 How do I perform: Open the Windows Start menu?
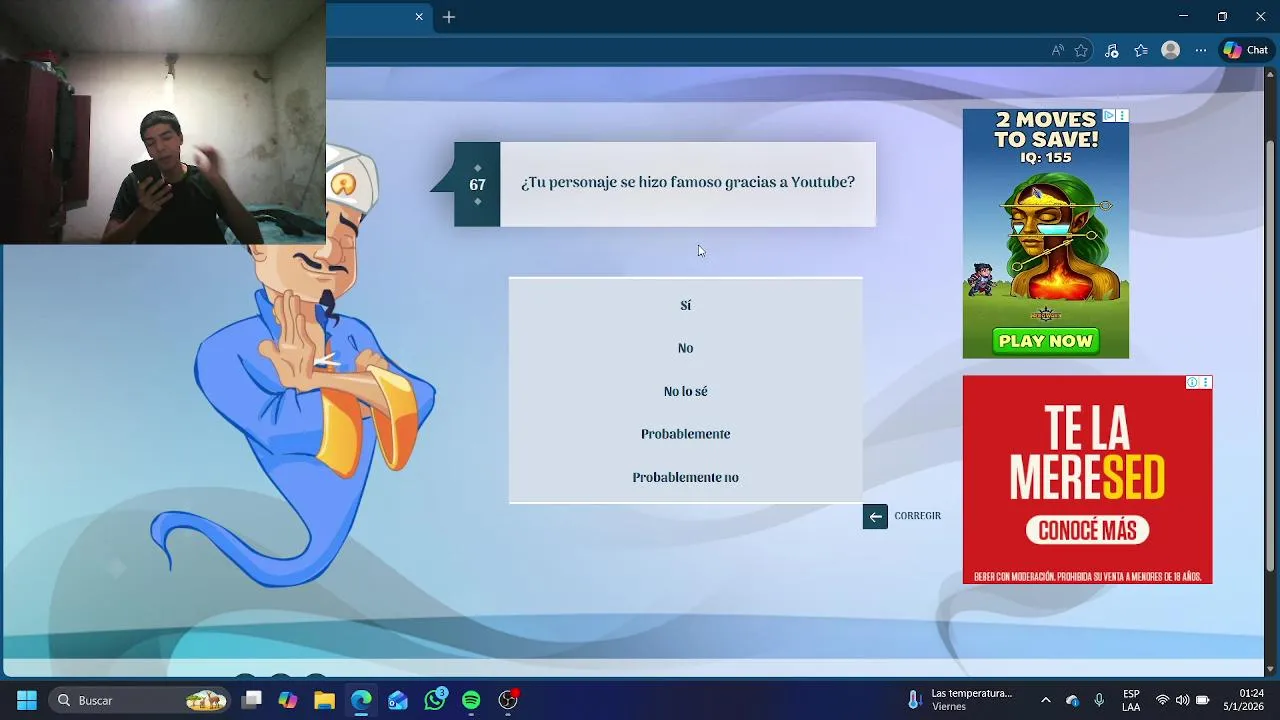(27, 700)
